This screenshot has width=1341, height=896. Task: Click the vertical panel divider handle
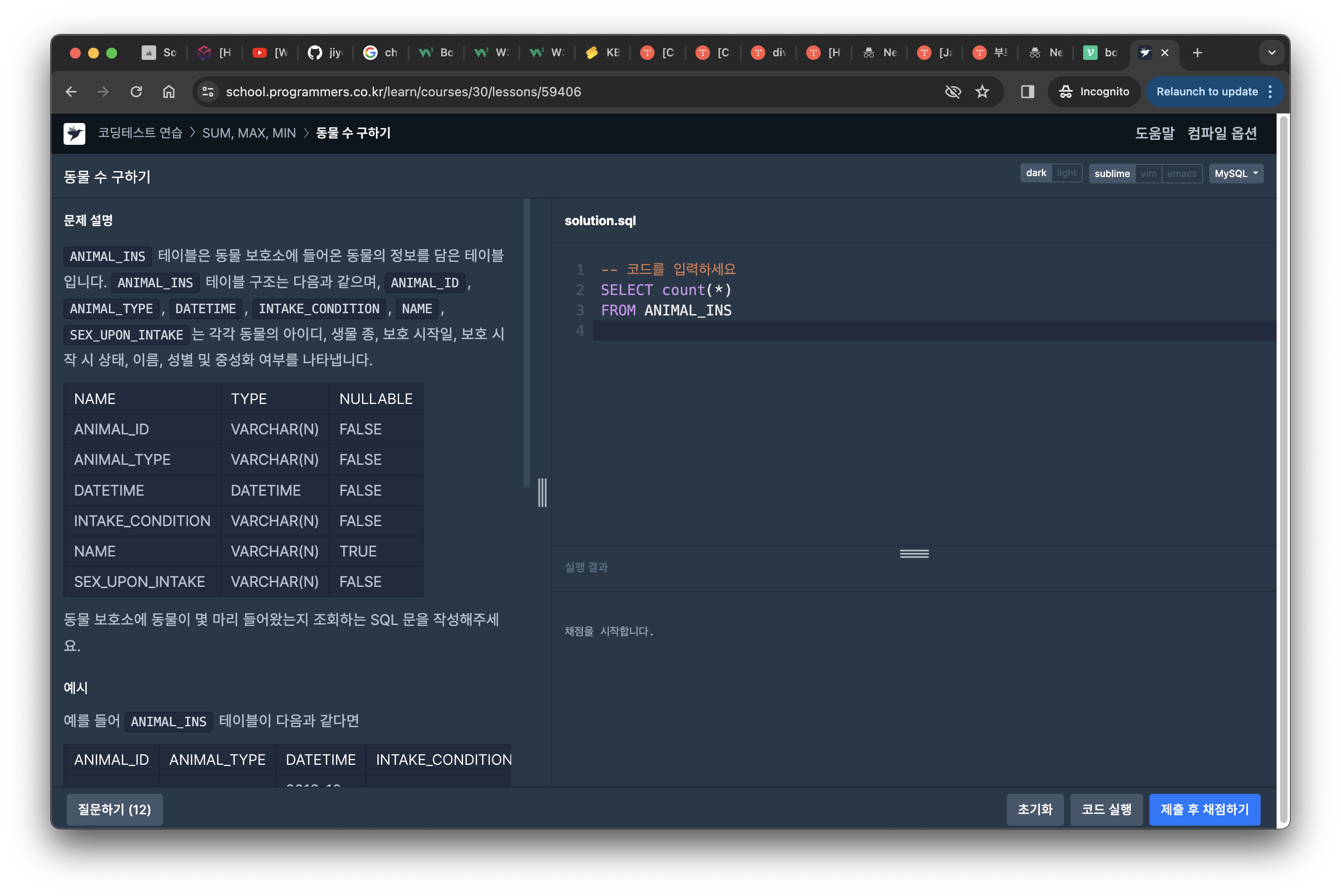(542, 492)
